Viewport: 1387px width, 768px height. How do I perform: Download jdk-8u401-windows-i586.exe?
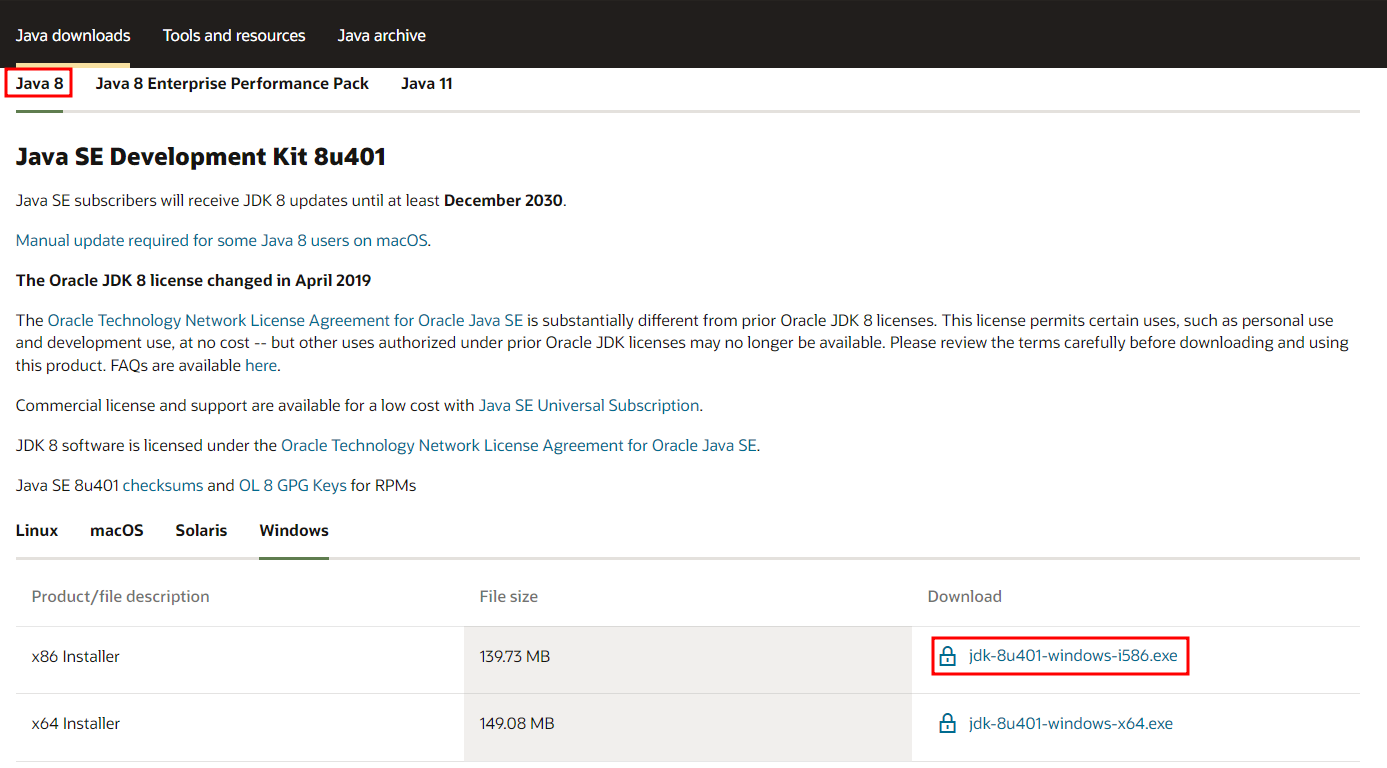[x=1073, y=657]
